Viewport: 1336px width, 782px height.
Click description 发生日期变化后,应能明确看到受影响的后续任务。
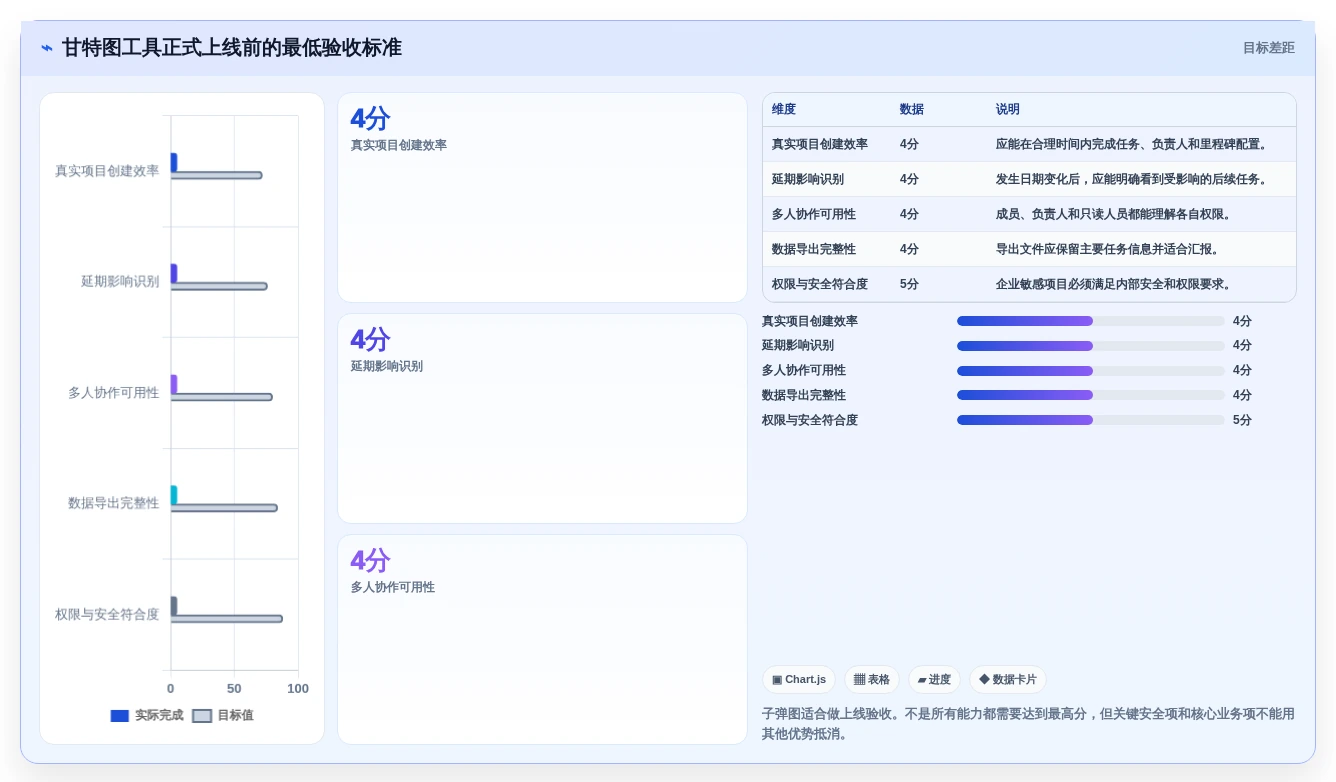[x=1132, y=180]
